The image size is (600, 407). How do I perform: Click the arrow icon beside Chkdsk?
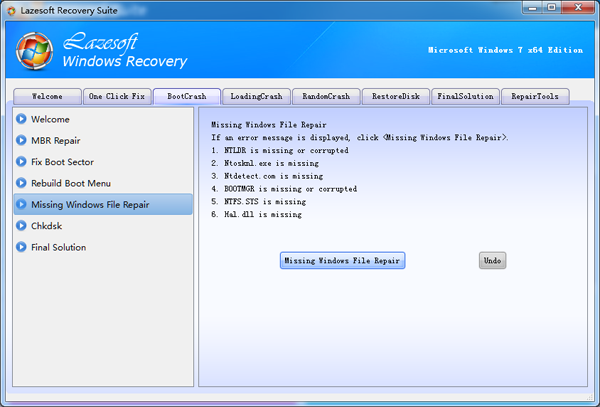click(x=21, y=226)
